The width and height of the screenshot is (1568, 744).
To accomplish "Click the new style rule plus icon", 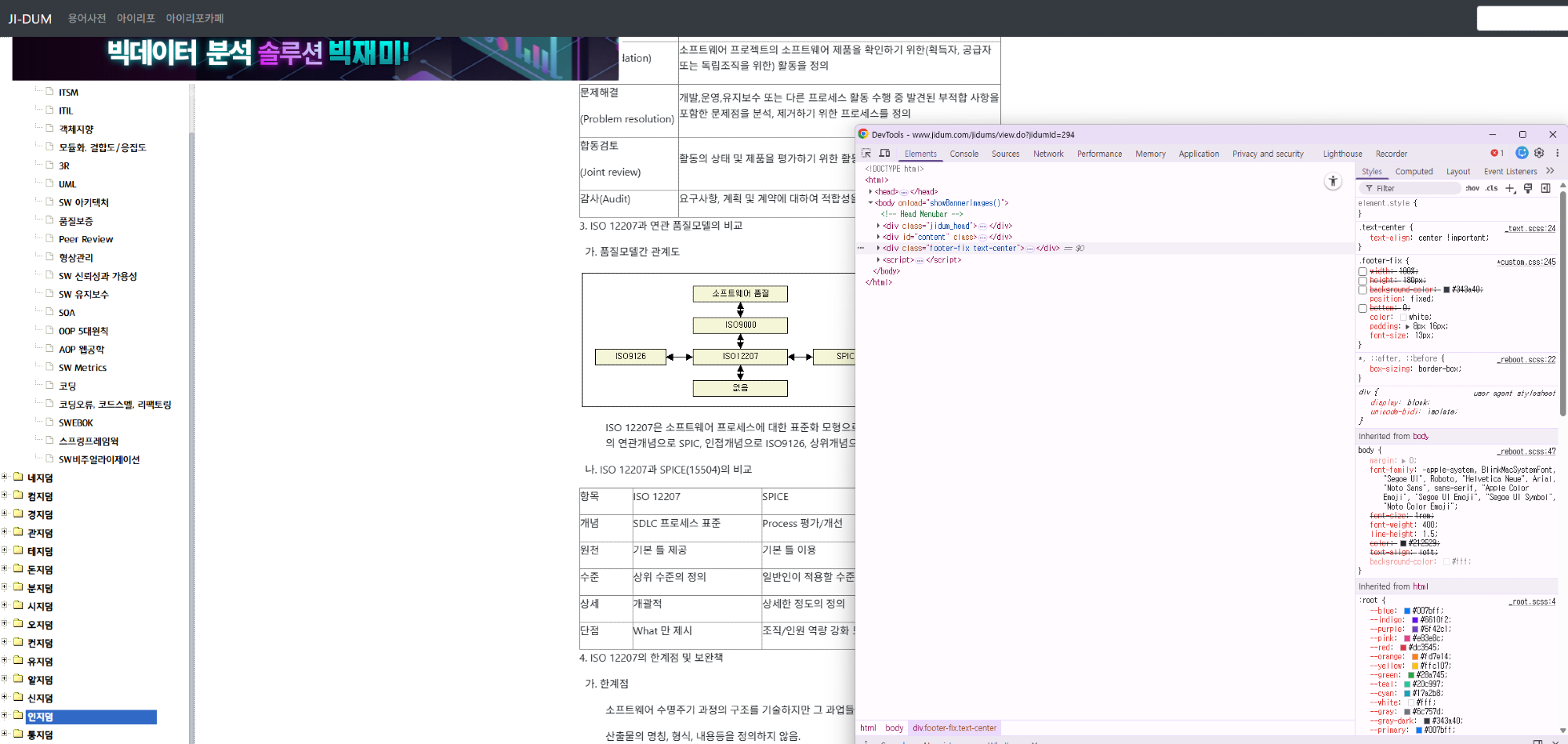I will (x=1510, y=188).
